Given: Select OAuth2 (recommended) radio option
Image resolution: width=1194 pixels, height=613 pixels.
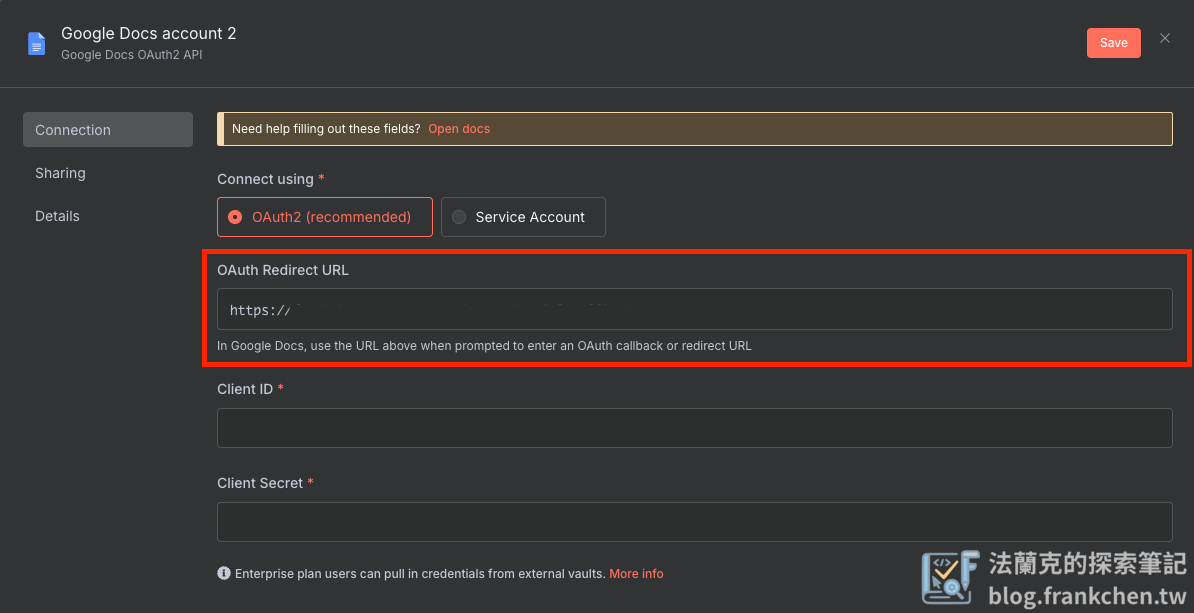Looking at the screenshot, I should coord(325,217).
